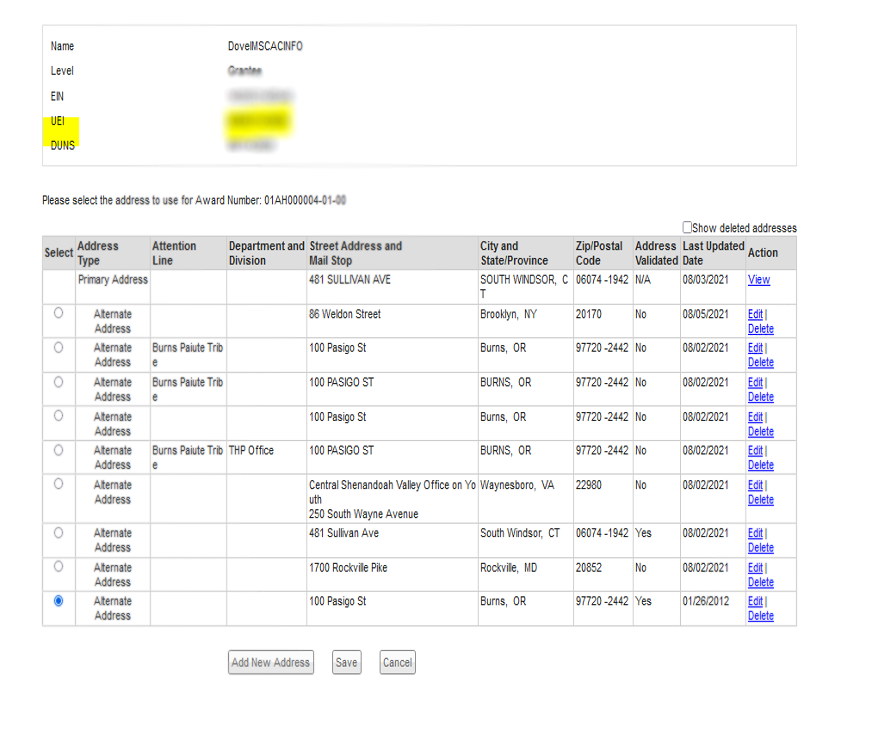
Task: Edit the Brooklyn, NY address
Action: point(755,314)
